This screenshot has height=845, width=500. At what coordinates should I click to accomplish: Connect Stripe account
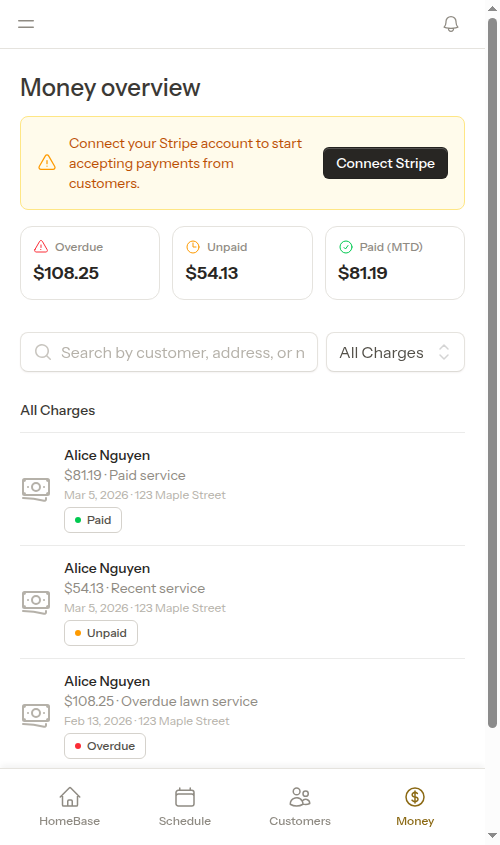385,163
